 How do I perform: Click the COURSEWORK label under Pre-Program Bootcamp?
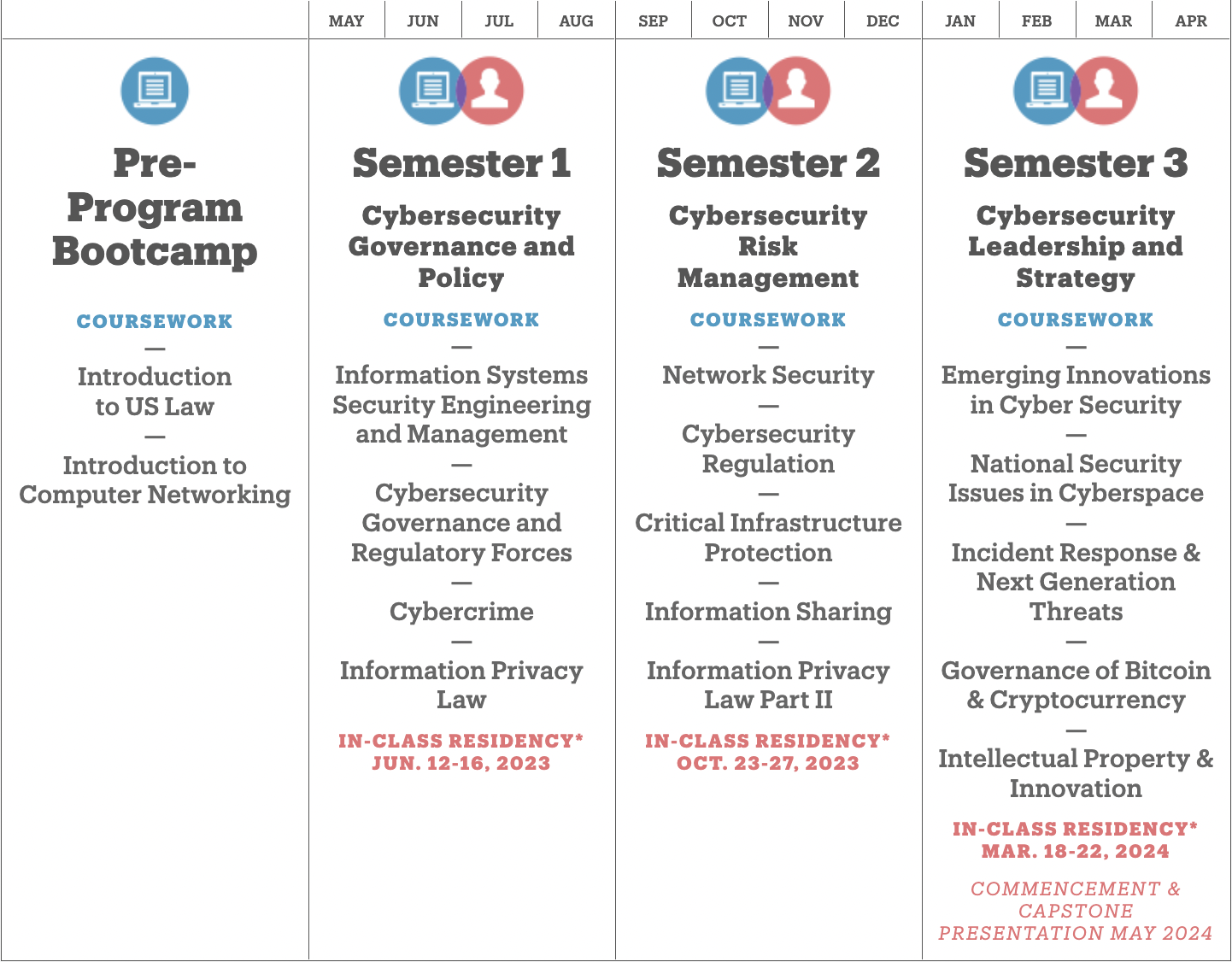coord(155,322)
